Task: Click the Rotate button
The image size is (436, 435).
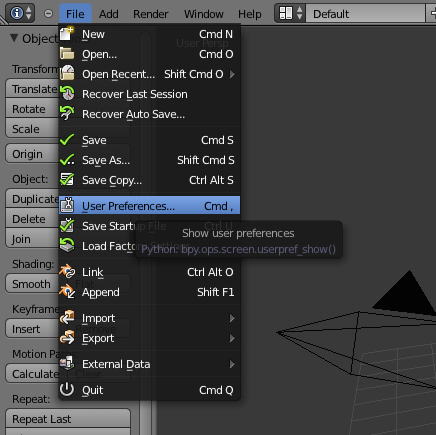Action: [x=32, y=109]
